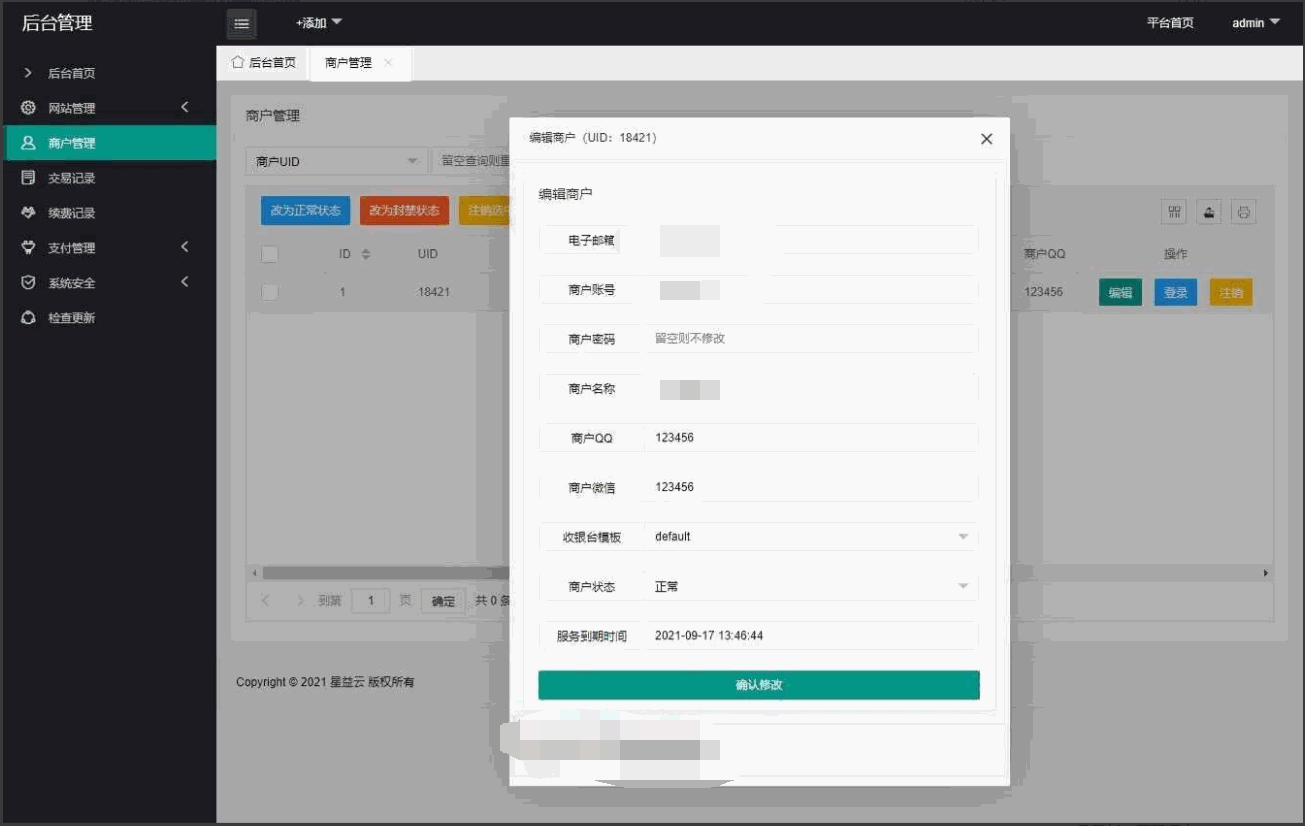Click the 交易记录 sidebar icon

[28, 178]
